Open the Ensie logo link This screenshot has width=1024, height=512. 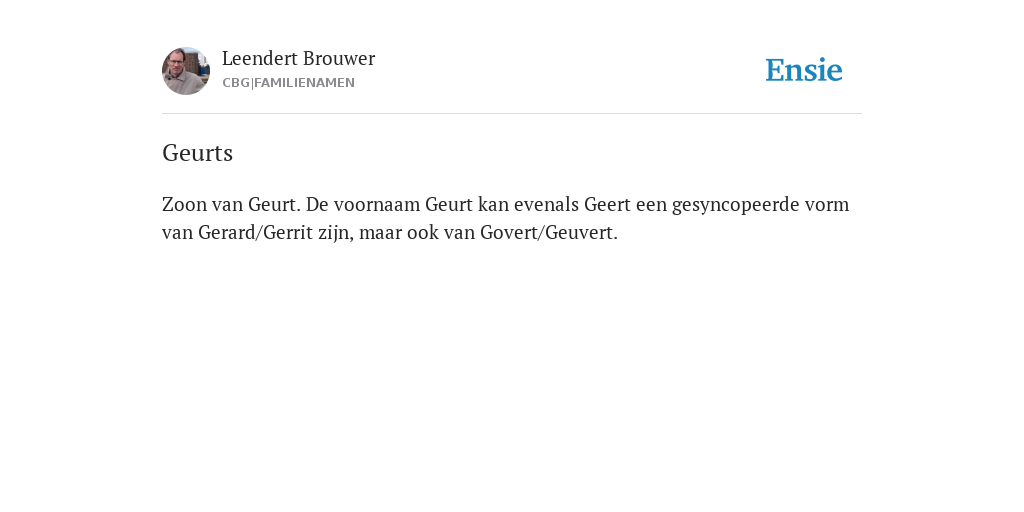click(x=804, y=70)
